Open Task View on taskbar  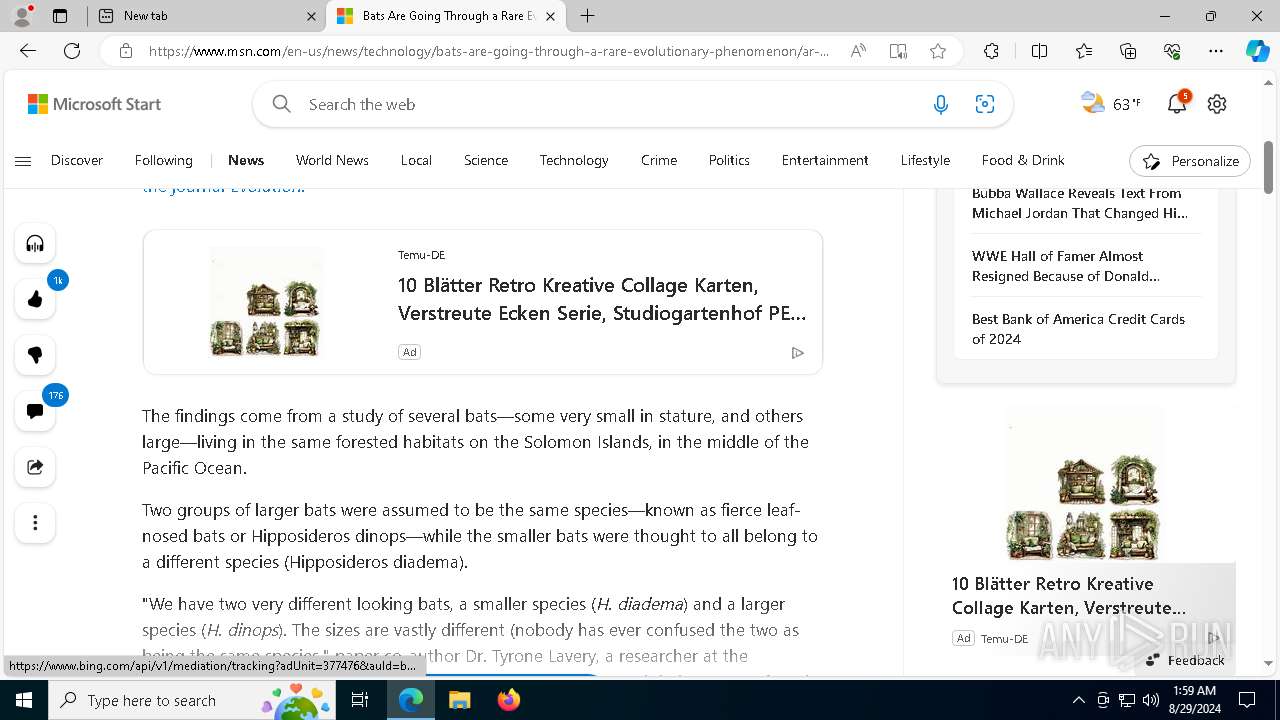point(360,700)
